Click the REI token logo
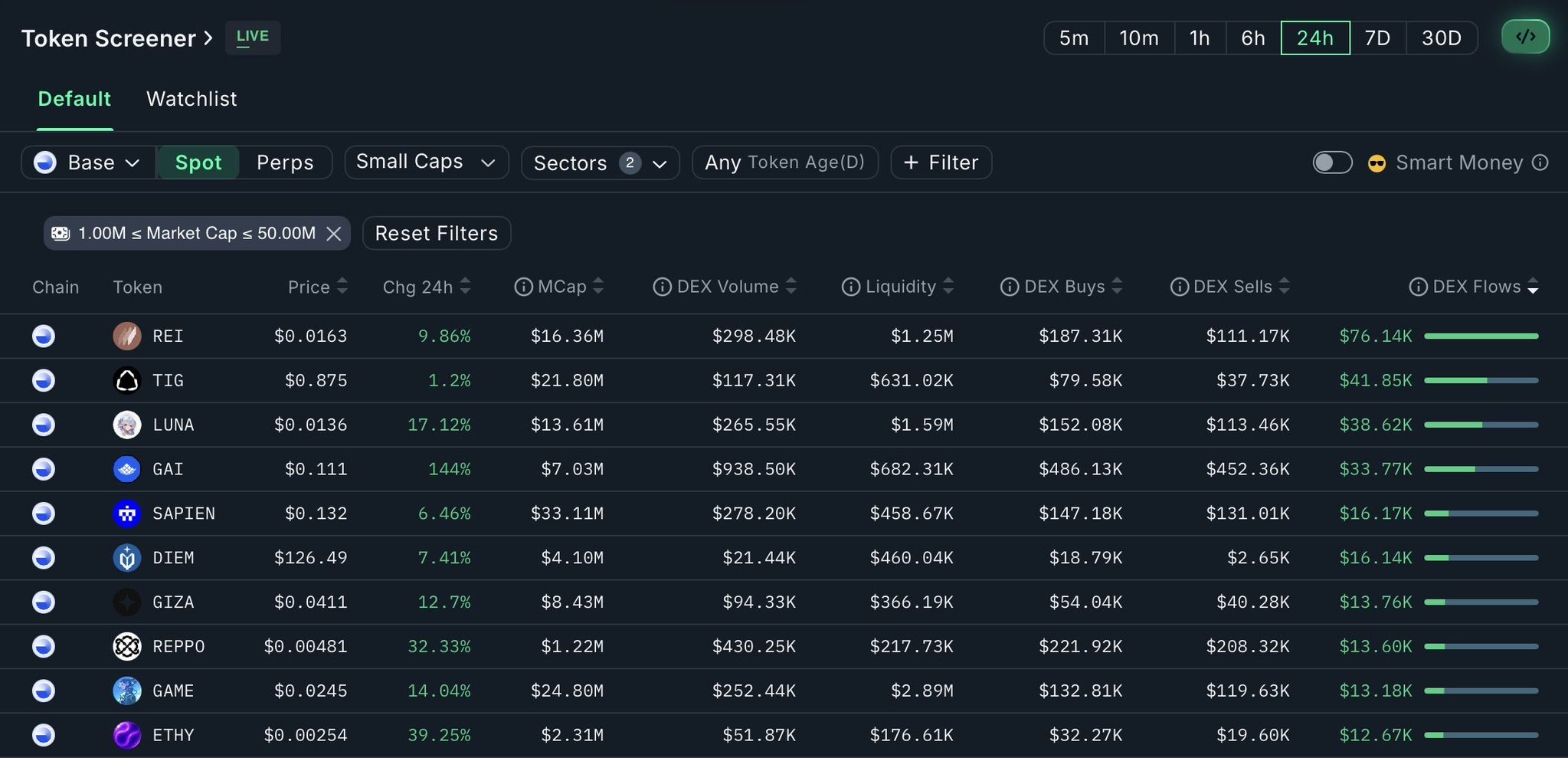 pyautogui.click(x=127, y=336)
